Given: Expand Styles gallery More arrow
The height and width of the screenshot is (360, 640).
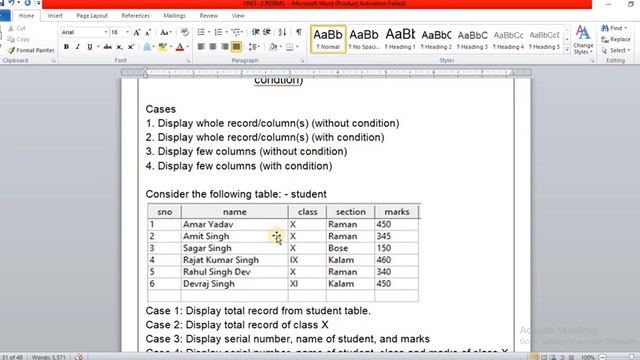Looking at the screenshot, I should coord(567,50).
